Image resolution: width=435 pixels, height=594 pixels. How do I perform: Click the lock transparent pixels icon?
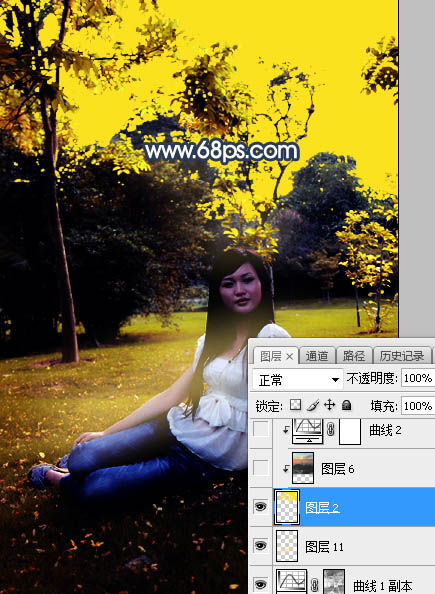click(x=295, y=405)
